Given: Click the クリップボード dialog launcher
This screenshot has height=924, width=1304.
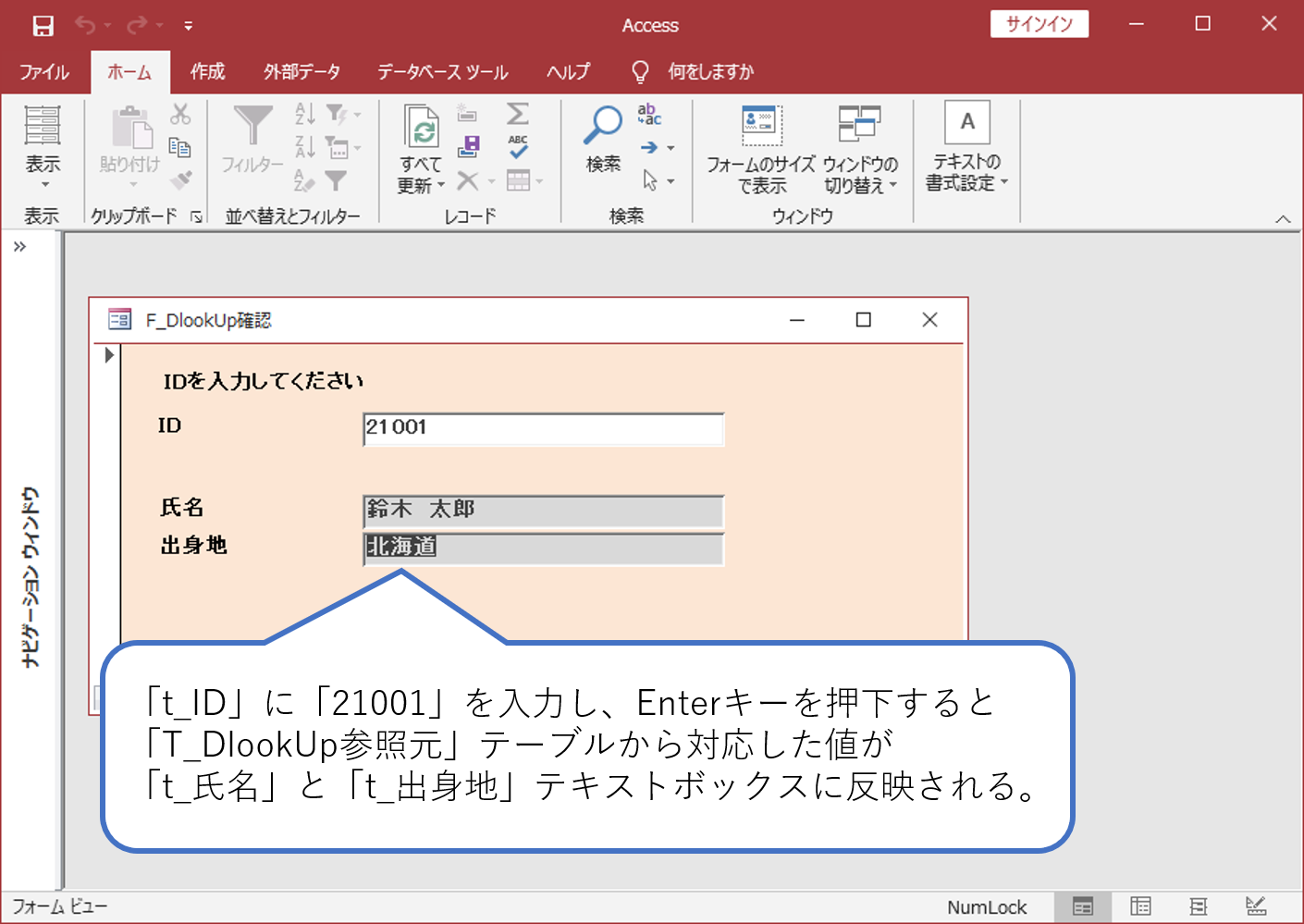Looking at the screenshot, I should tap(194, 216).
